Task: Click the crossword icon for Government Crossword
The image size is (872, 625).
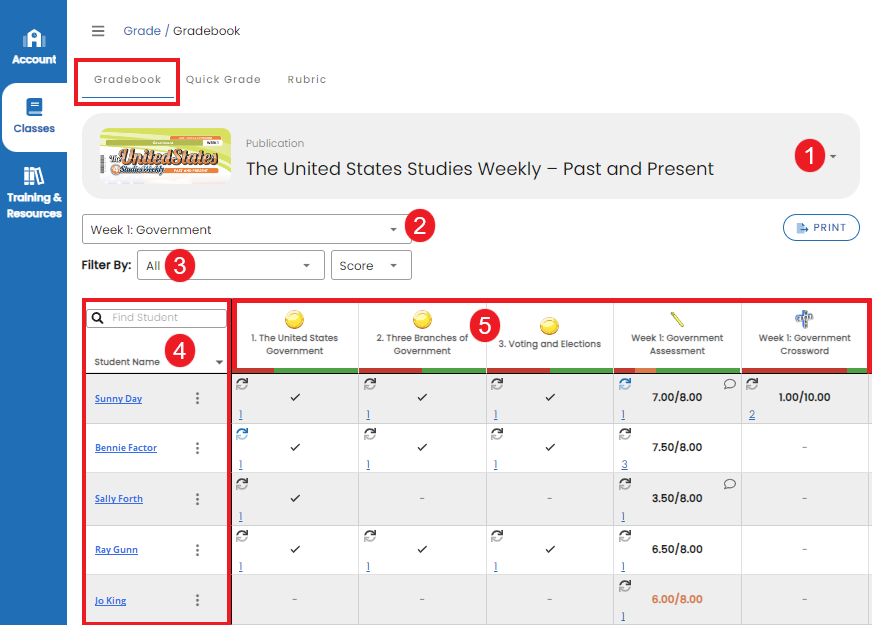Action: click(804, 319)
